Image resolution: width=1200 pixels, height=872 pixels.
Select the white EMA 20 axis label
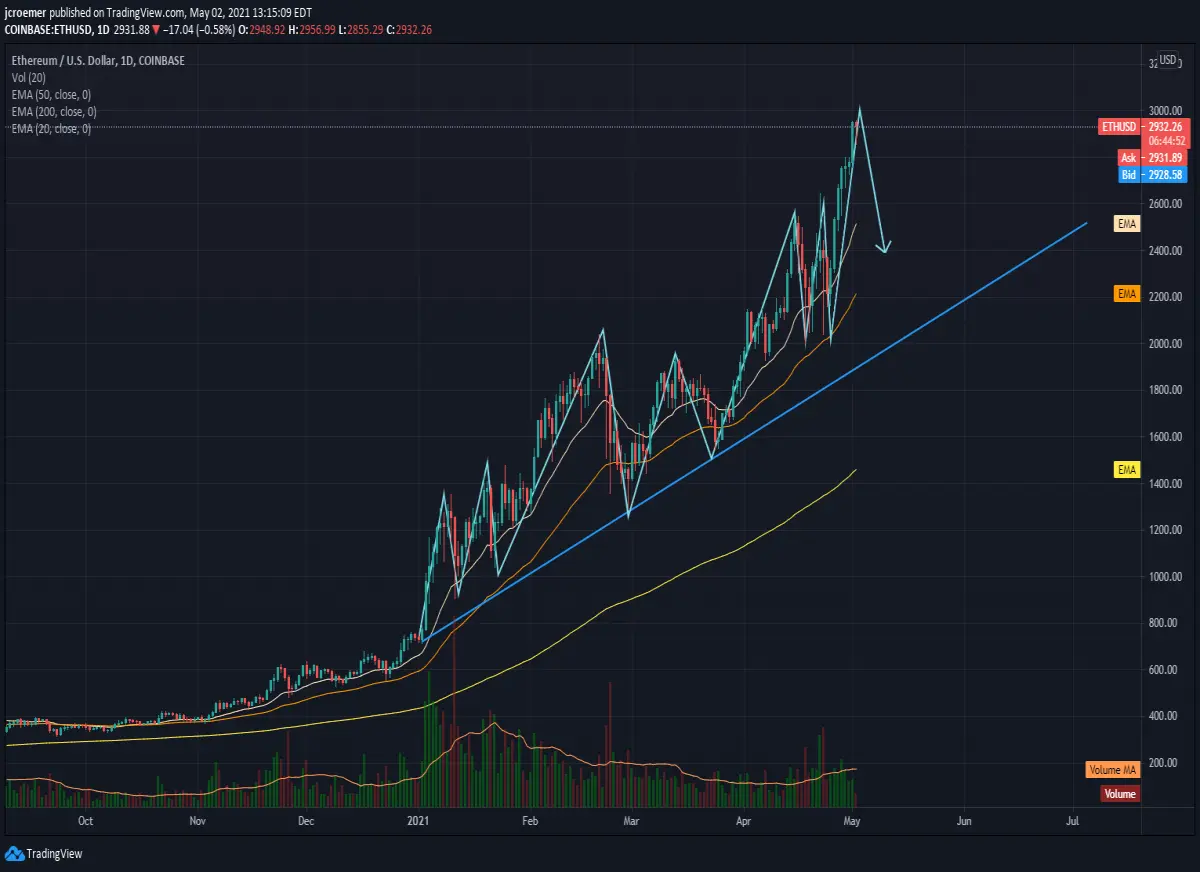point(1127,223)
